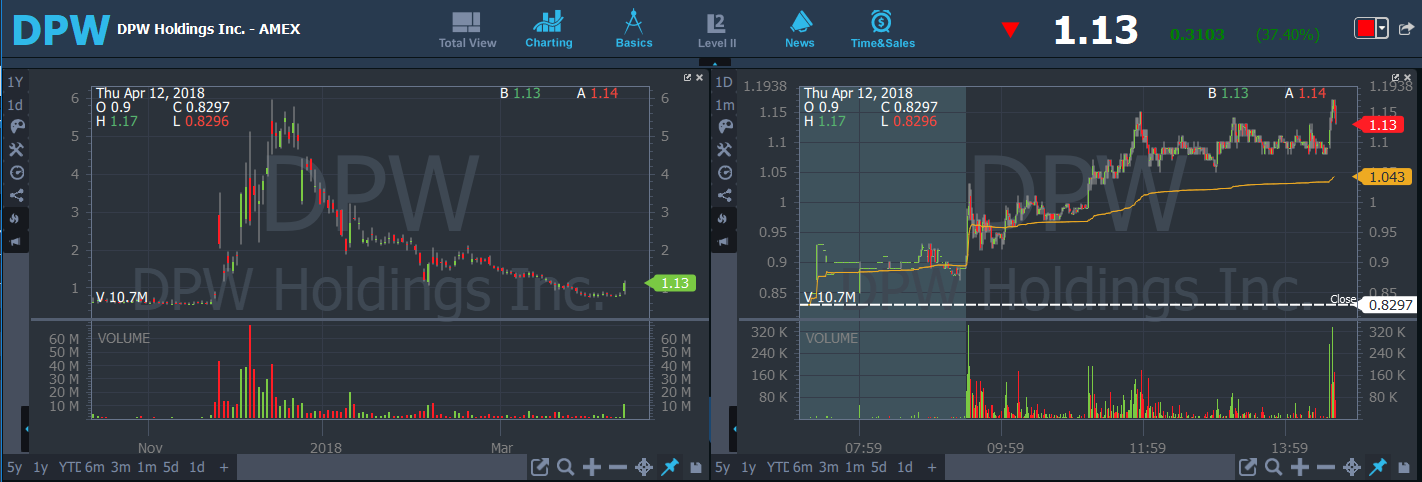Image resolution: width=1422 pixels, height=482 pixels.
Task: Click the export chart icon on right chart
Action: pos(1248,467)
